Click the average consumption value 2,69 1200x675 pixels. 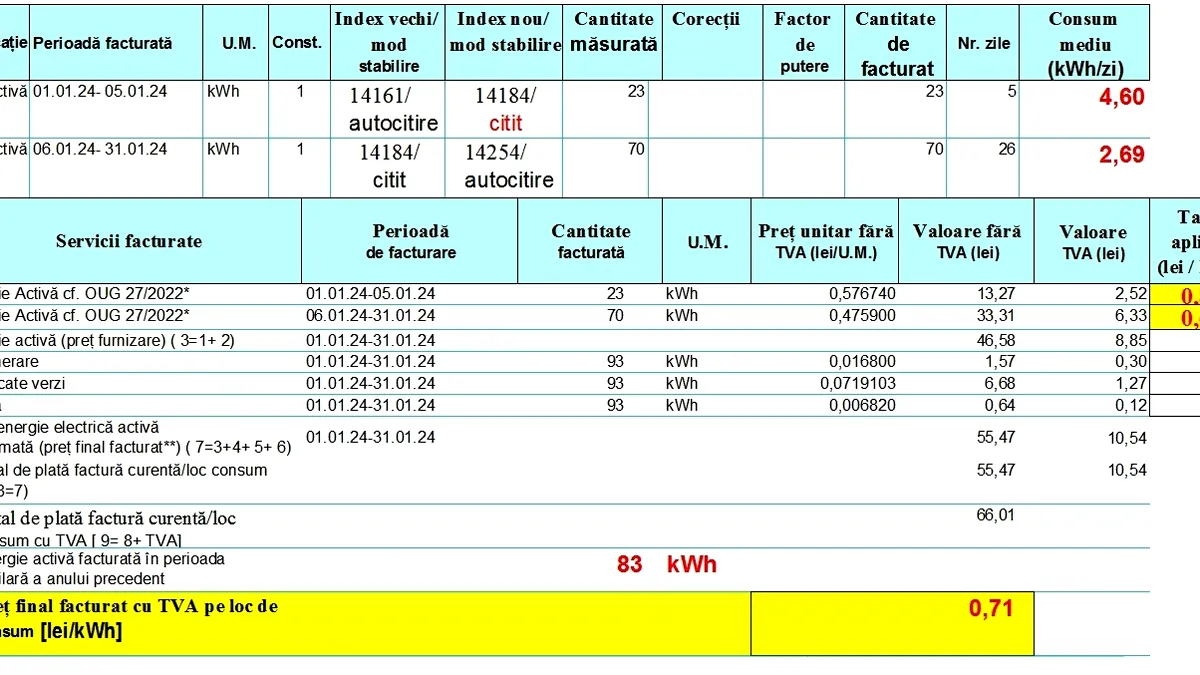pos(1122,155)
